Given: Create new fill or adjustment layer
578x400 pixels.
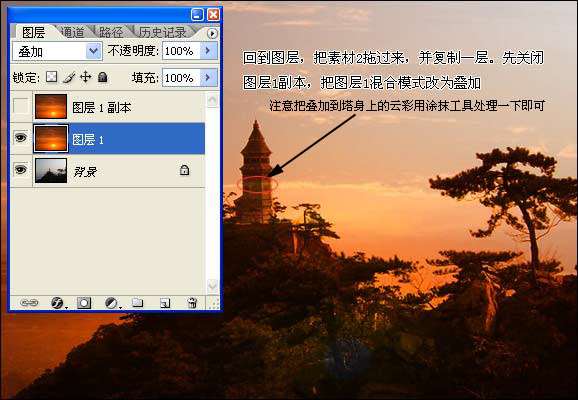Looking at the screenshot, I should point(111,303).
